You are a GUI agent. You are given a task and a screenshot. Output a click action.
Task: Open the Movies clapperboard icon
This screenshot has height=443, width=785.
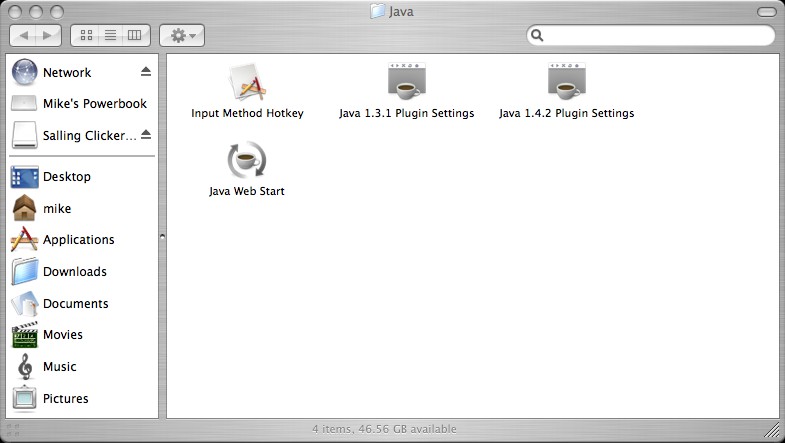(25, 334)
